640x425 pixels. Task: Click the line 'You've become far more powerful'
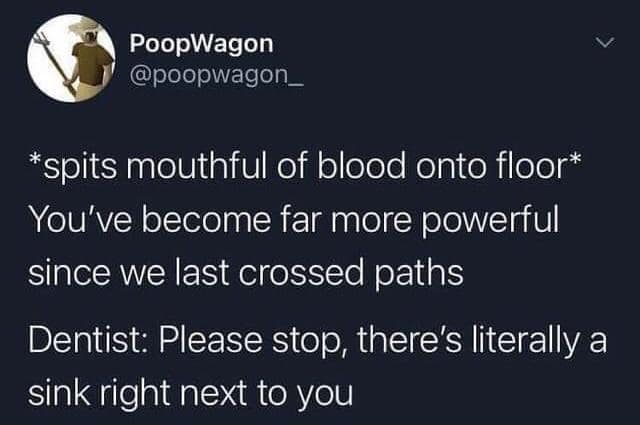coord(293,221)
